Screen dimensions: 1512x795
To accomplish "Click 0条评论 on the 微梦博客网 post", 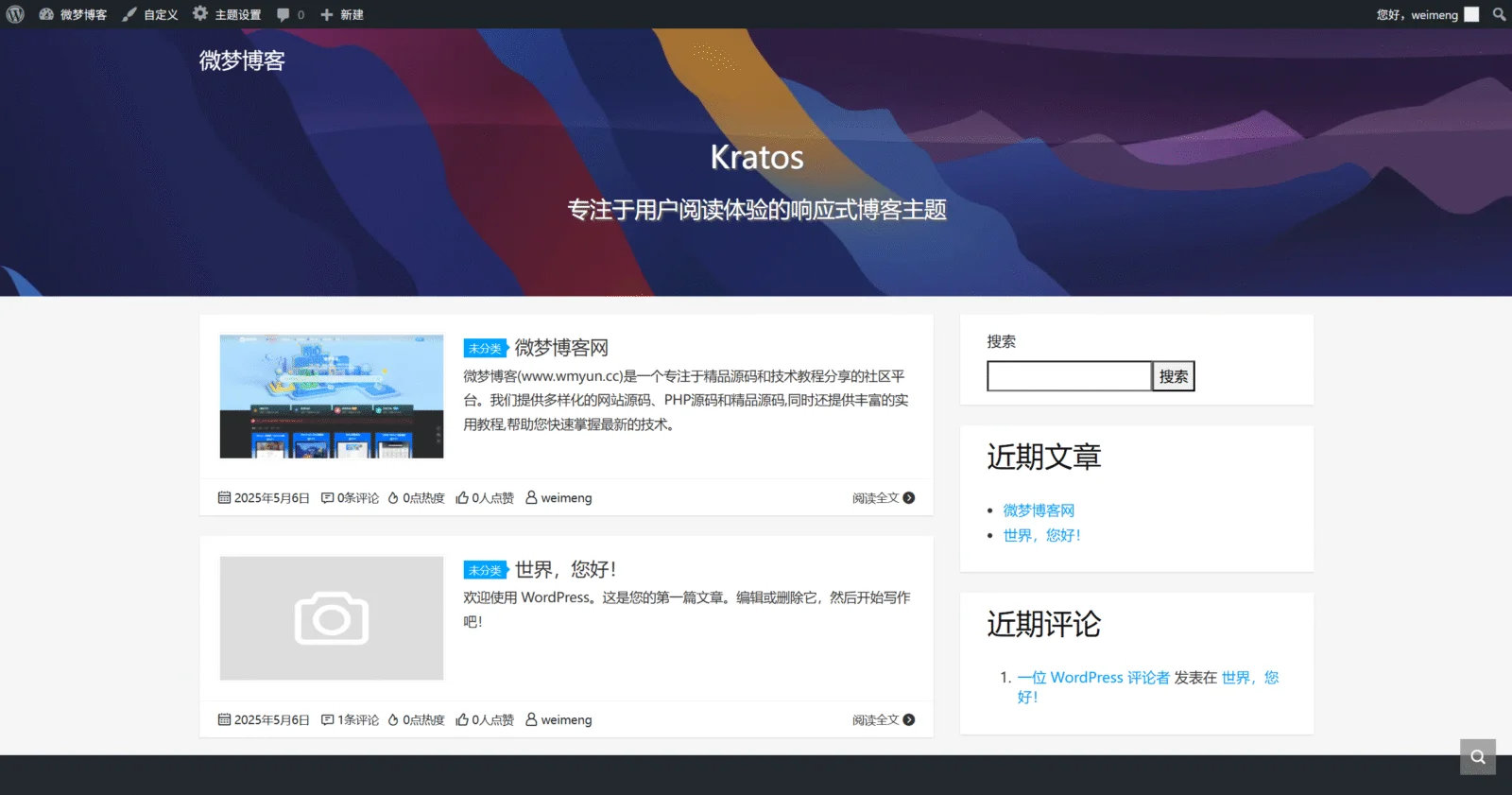I will 358,498.
